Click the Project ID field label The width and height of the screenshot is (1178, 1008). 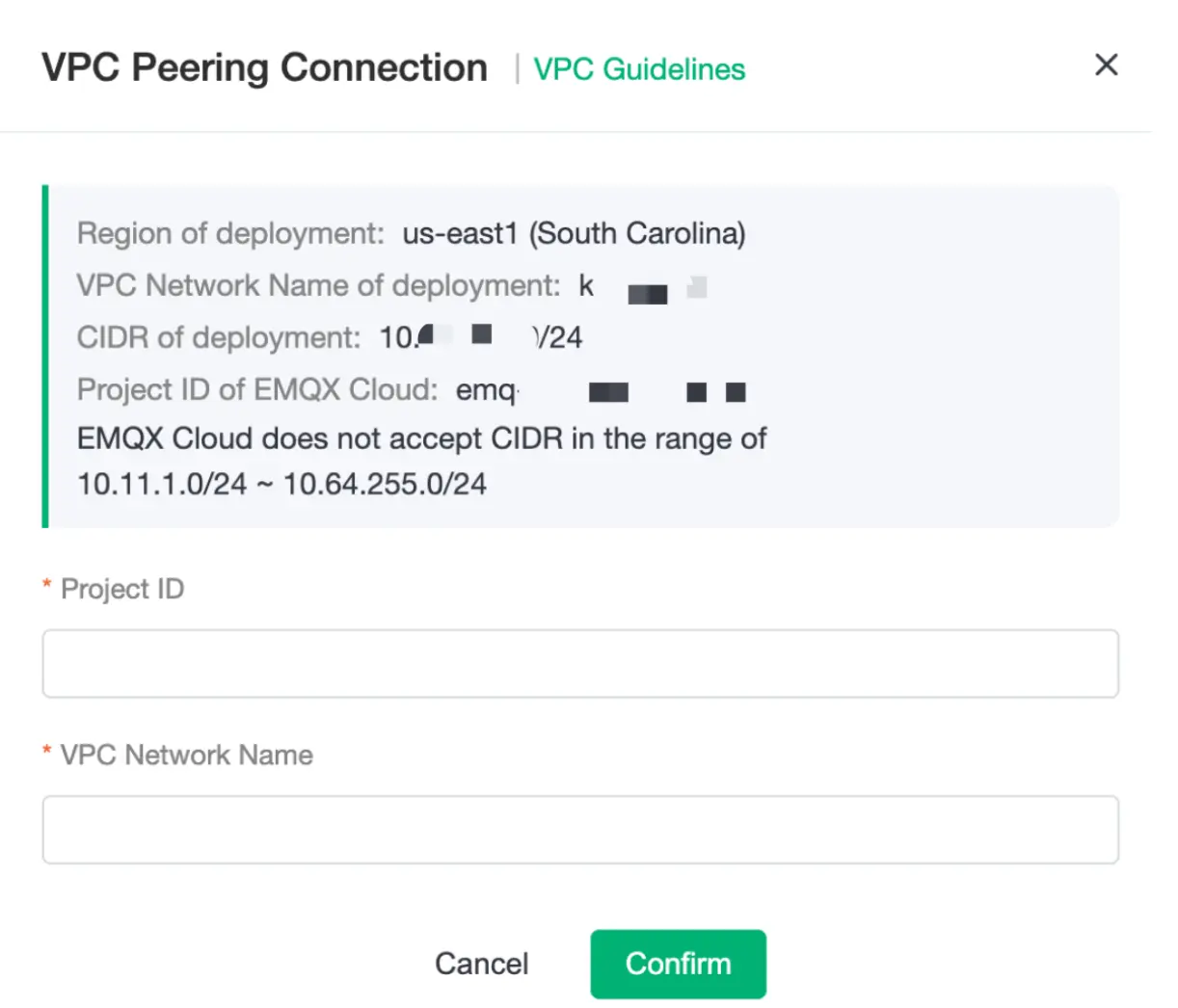(x=120, y=589)
